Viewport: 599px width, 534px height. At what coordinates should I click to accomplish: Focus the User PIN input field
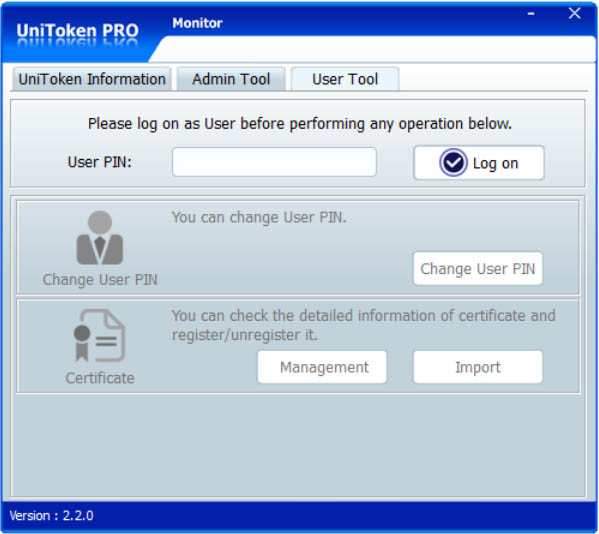pyautogui.click(x=274, y=162)
